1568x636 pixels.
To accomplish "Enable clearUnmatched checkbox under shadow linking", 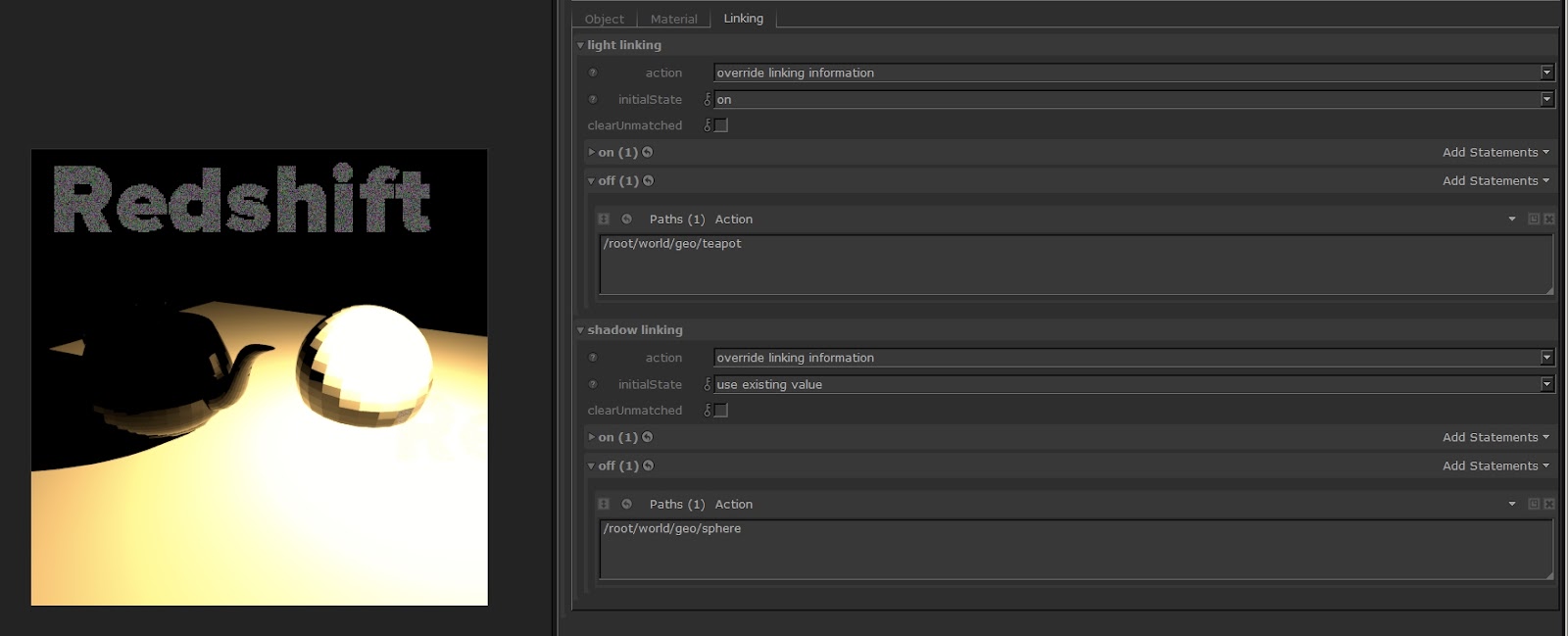I will (721, 411).
